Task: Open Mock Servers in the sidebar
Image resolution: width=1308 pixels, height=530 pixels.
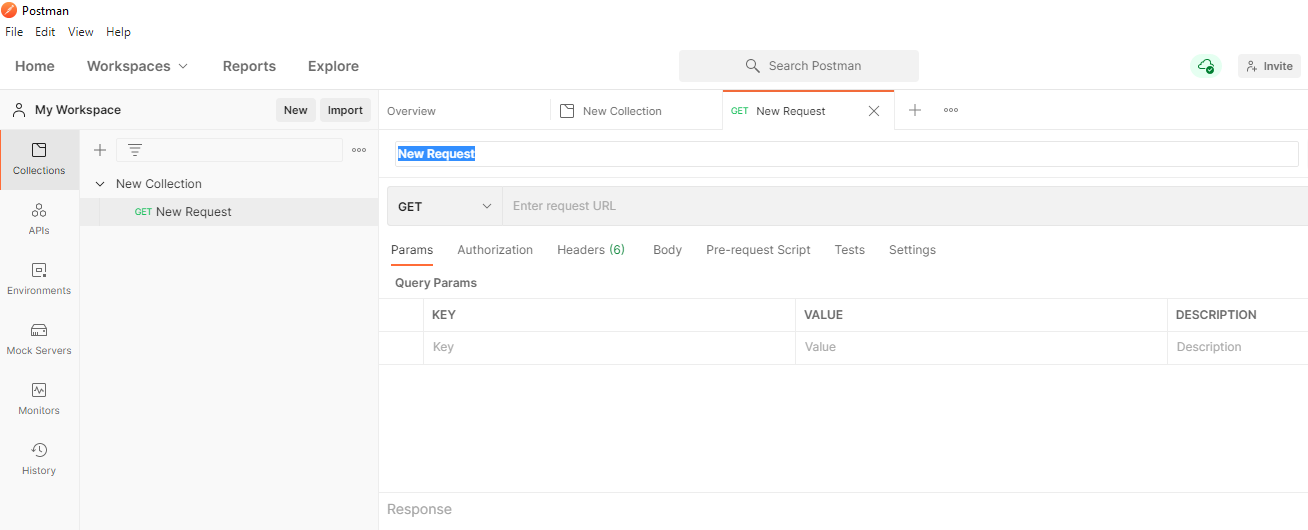Action: 39,339
